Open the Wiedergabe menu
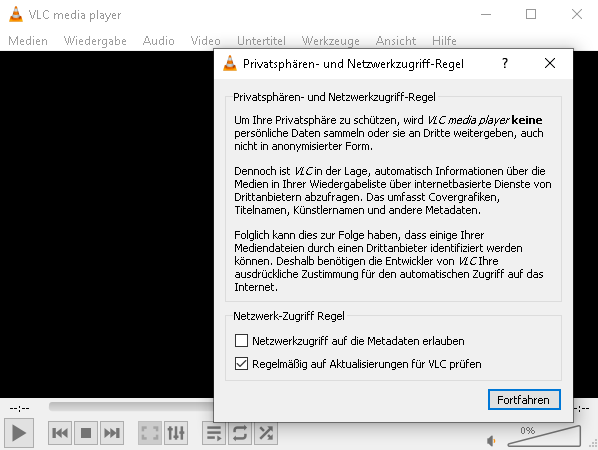 95,40
